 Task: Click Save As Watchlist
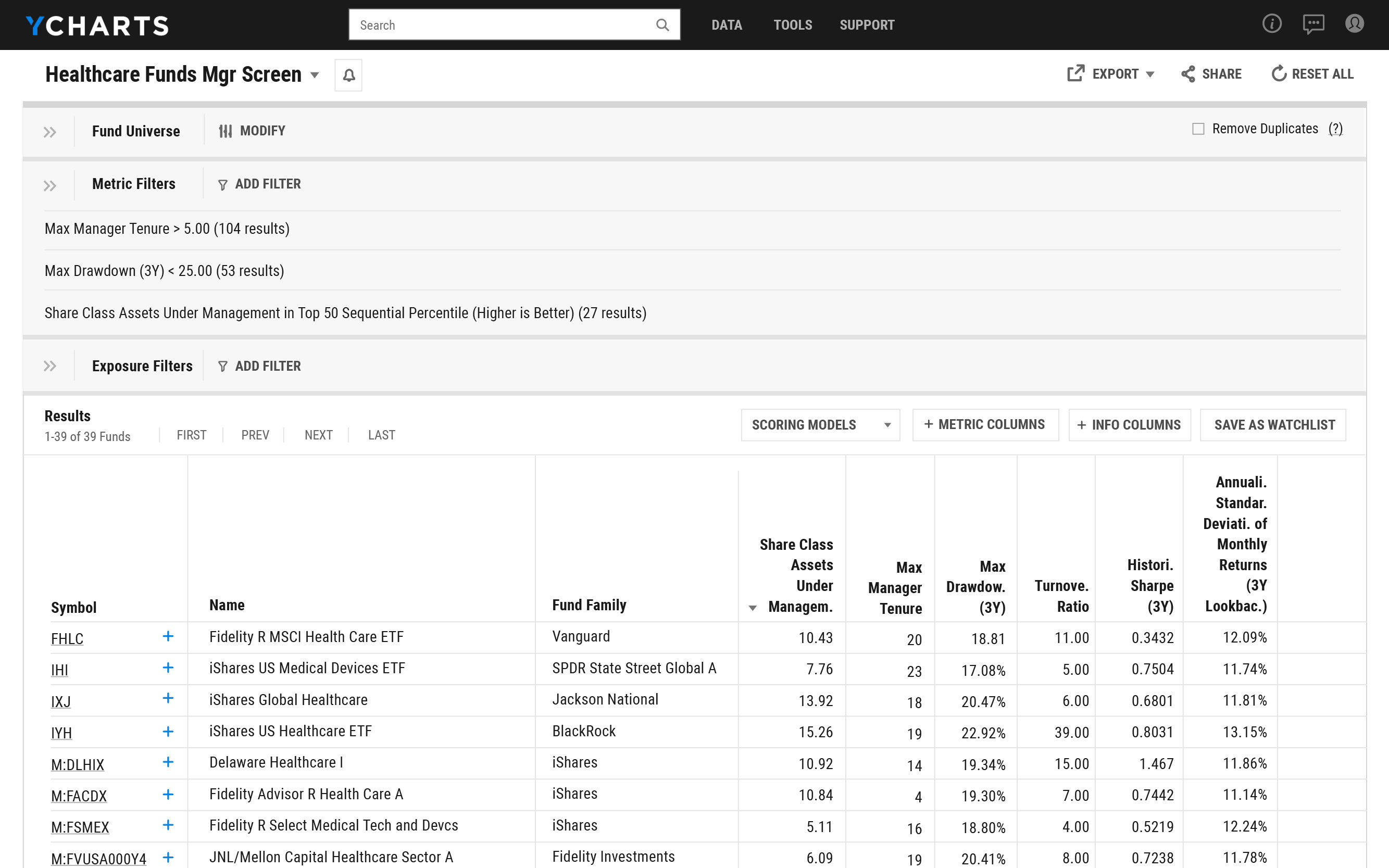click(x=1272, y=425)
